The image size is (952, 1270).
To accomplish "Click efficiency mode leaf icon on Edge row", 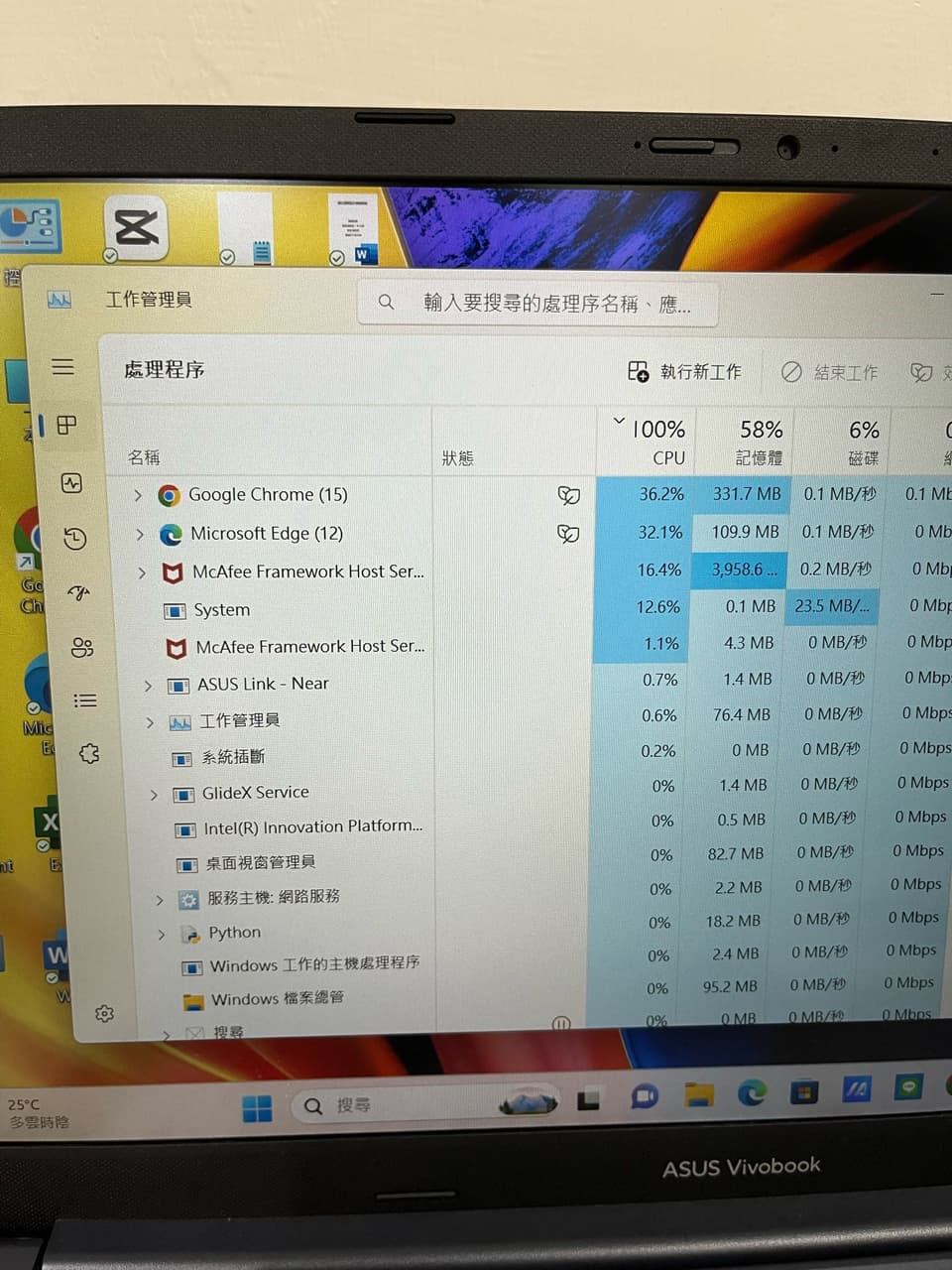I will [568, 534].
